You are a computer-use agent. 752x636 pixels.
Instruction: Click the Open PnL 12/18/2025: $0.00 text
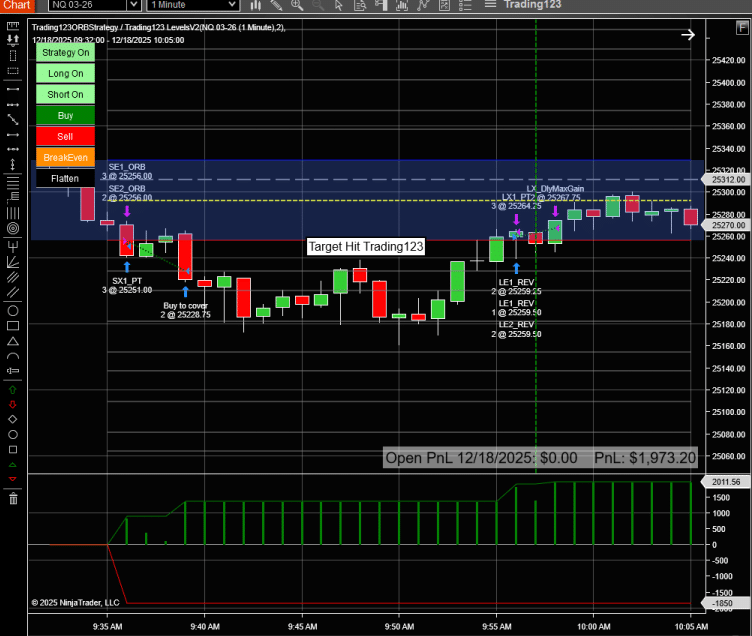[x=481, y=458]
